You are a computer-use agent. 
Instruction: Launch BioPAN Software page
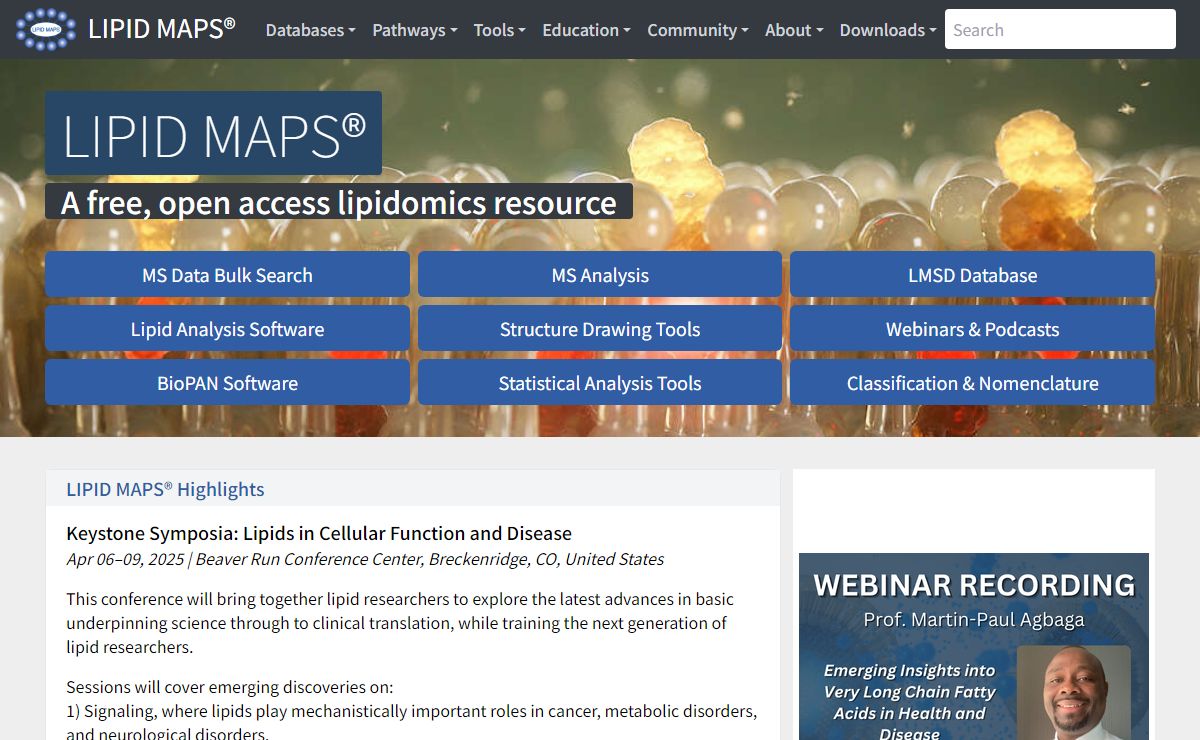pyautogui.click(x=227, y=383)
